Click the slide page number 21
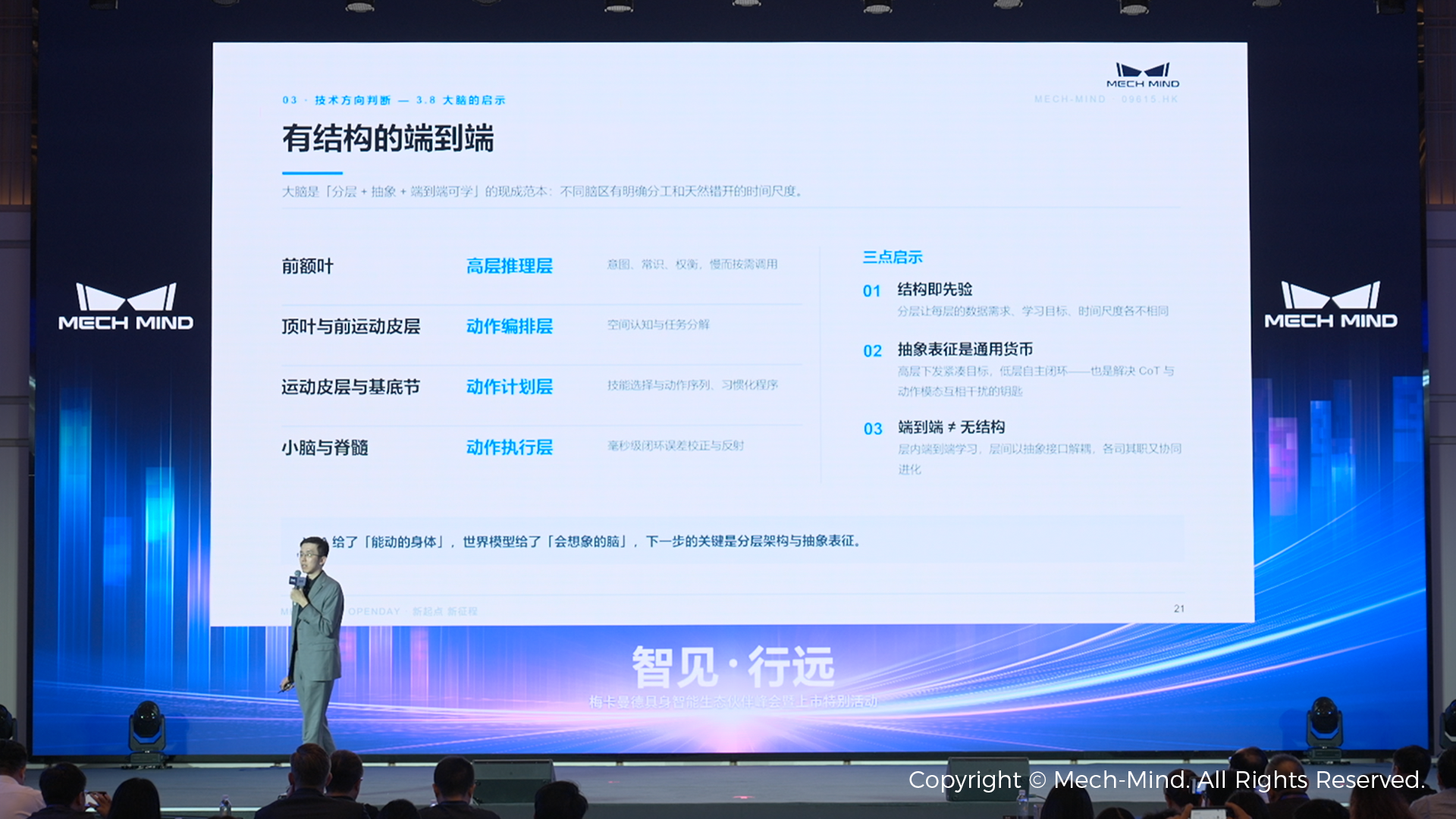The height and width of the screenshot is (819, 1456). coord(1179,608)
